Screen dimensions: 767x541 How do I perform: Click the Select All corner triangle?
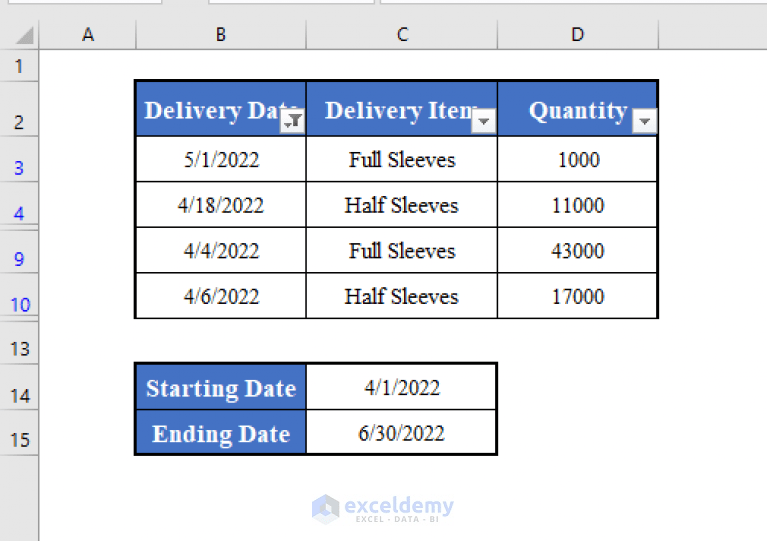pyautogui.click(x=23, y=36)
